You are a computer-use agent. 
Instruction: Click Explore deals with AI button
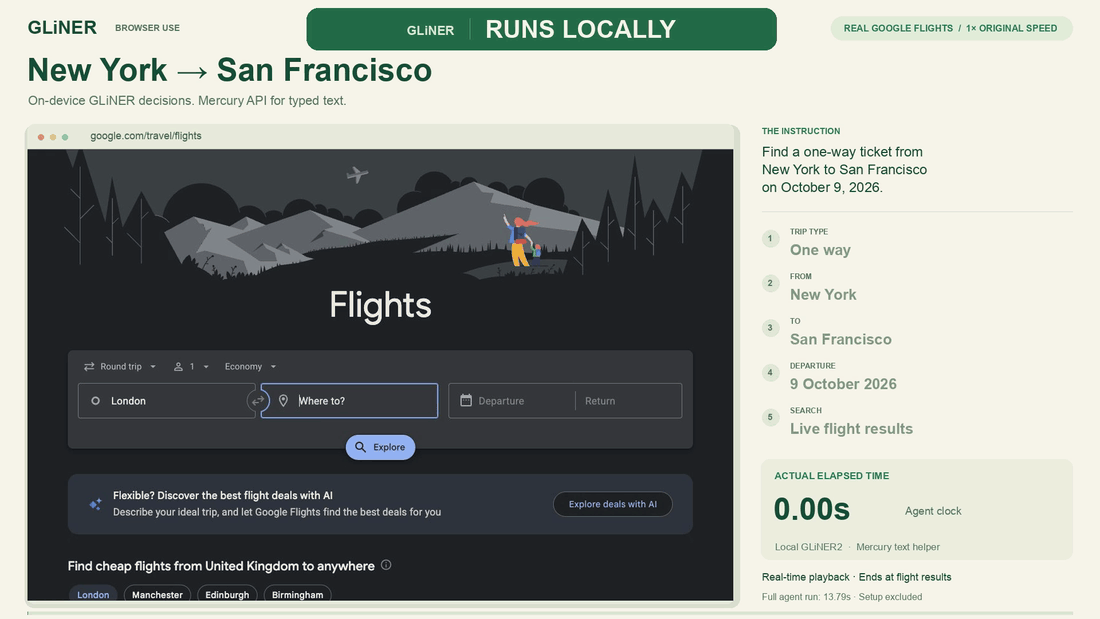(612, 504)
